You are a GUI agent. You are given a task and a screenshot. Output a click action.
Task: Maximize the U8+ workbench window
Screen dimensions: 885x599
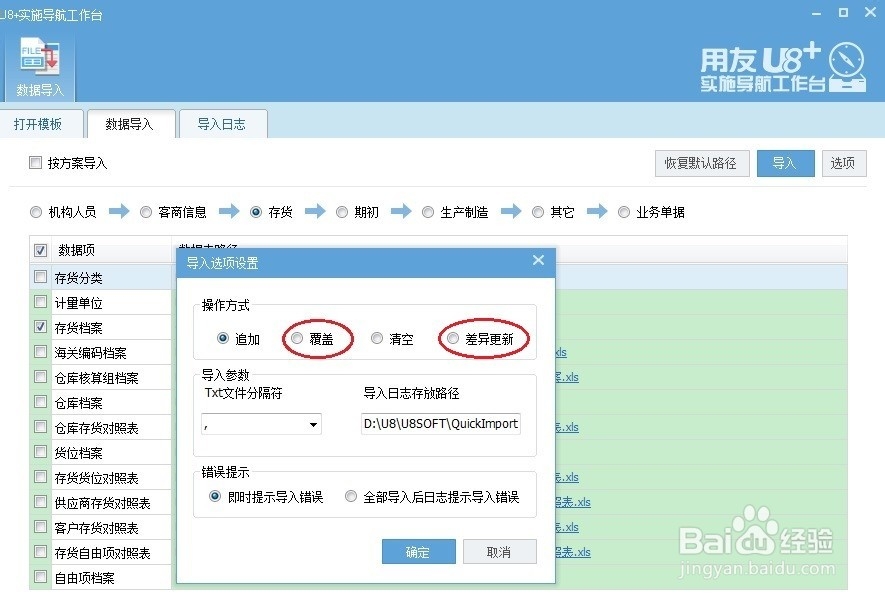(x=843, y=12)
